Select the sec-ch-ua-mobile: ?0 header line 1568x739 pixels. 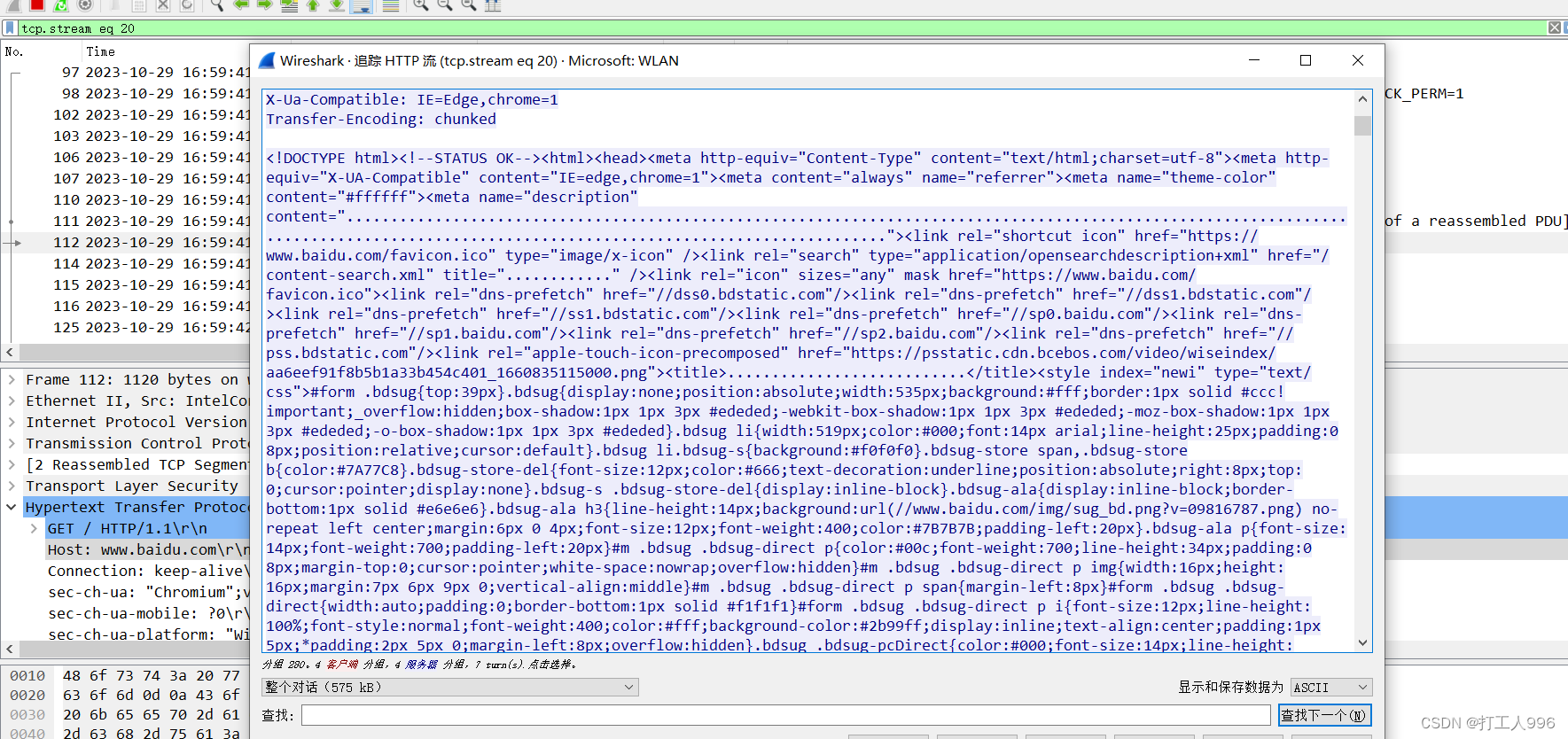coord(146,613)
